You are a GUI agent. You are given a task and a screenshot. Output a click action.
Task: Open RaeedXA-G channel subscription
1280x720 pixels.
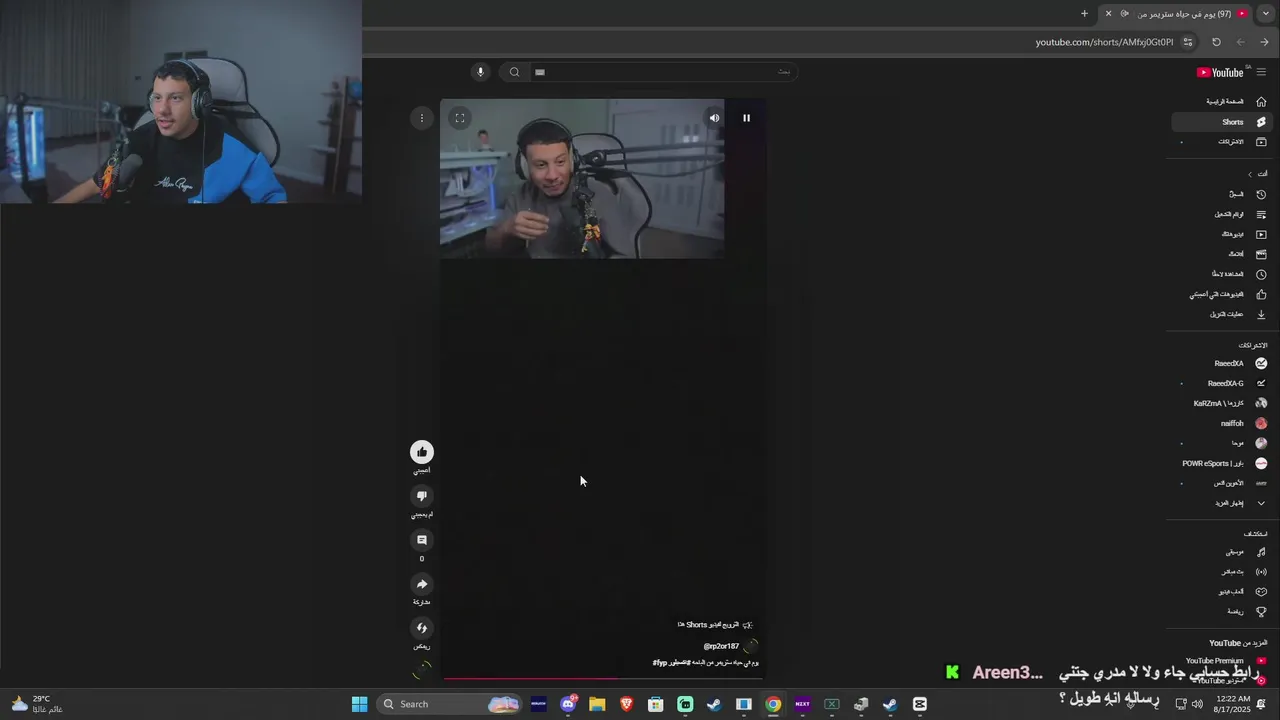1224,383
